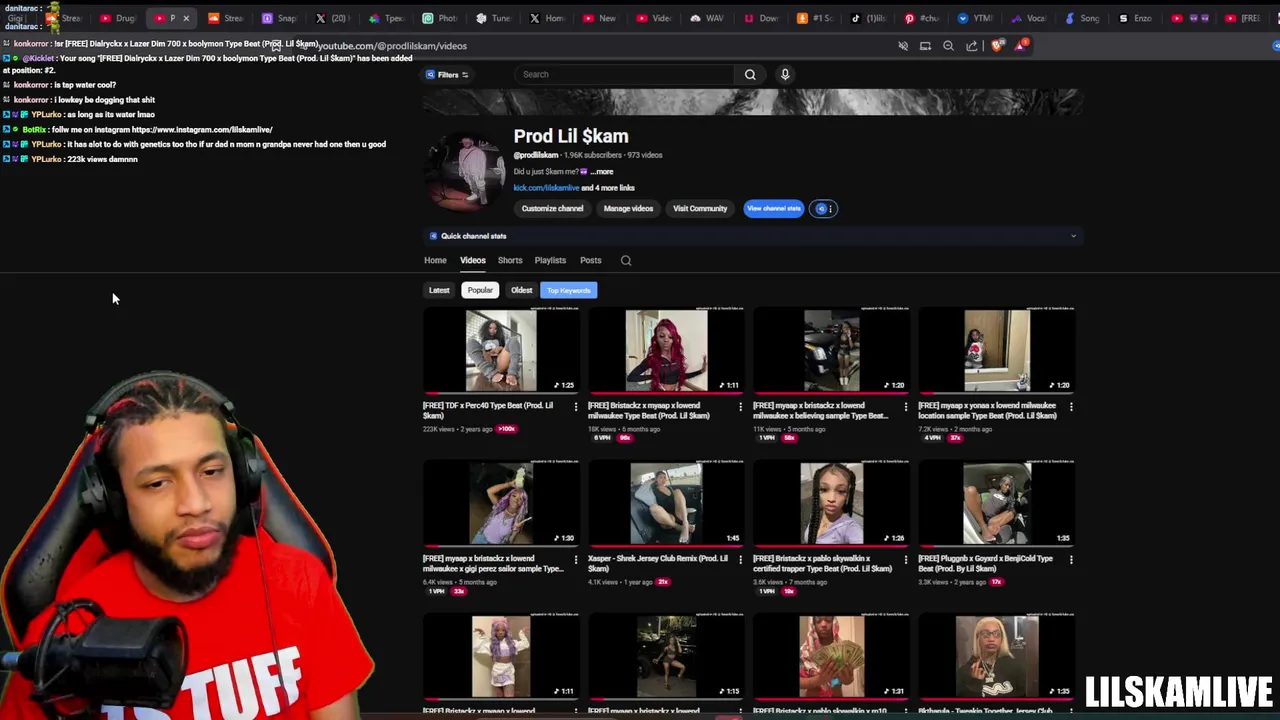
Task: Open myaap x lowend milwaukee Type Beat thumbnail
Action: point(666,350)
